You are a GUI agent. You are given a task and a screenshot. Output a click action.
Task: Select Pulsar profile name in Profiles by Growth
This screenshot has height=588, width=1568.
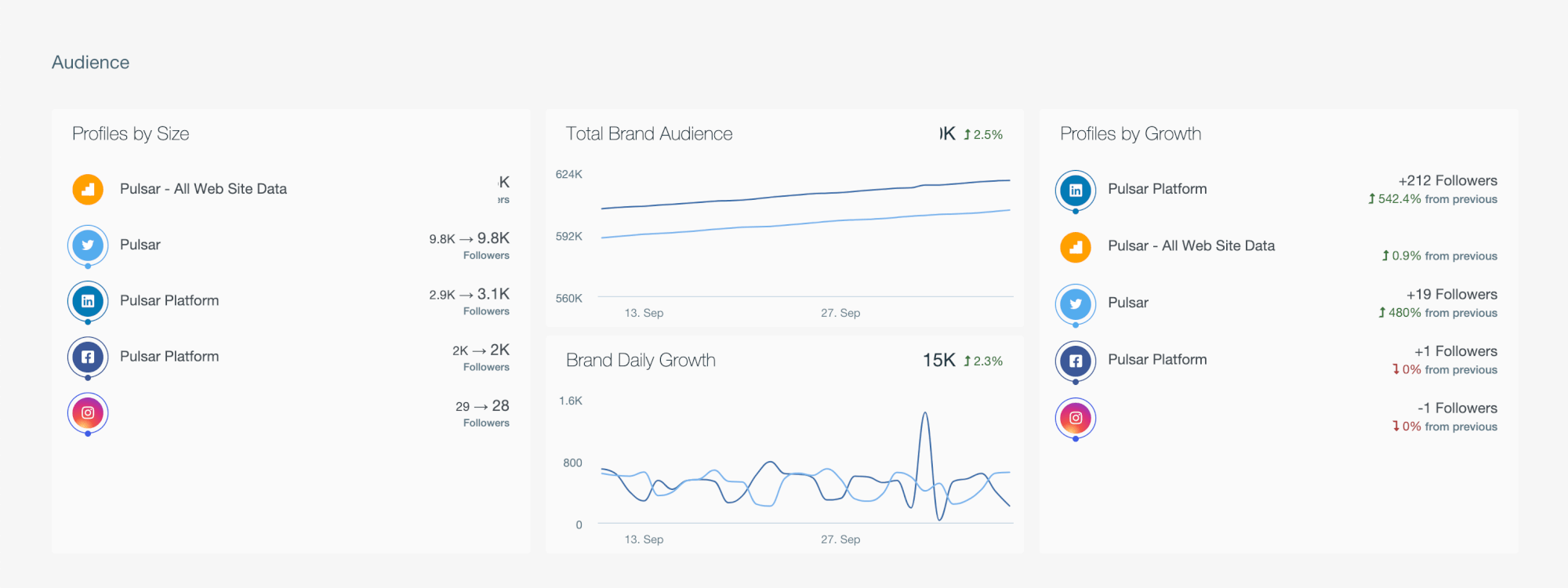point(1127,303)
